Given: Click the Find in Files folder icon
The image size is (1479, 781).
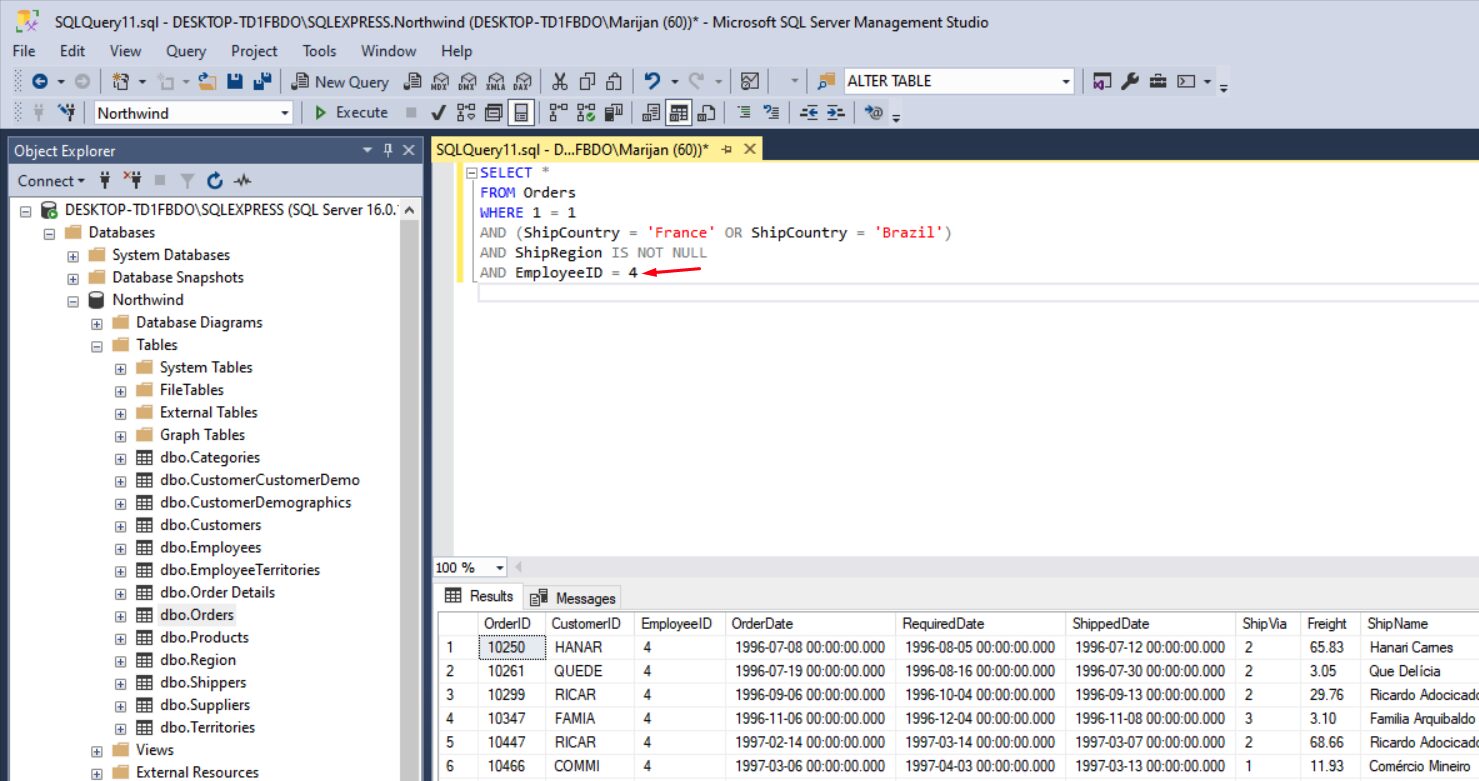Looking at the screenshot, I should [x=826, y=82].
